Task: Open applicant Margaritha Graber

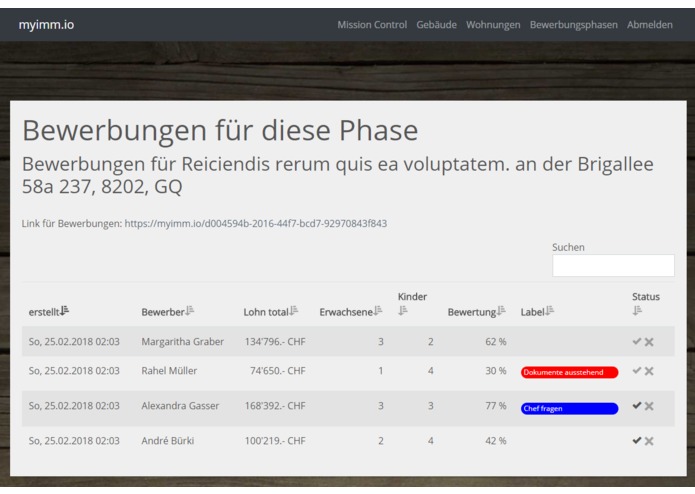Action: tap(182, 342)
